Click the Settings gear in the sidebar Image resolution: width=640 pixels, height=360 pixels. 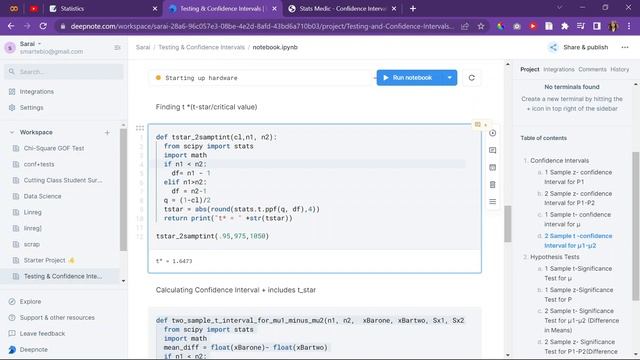pos(12,107)
